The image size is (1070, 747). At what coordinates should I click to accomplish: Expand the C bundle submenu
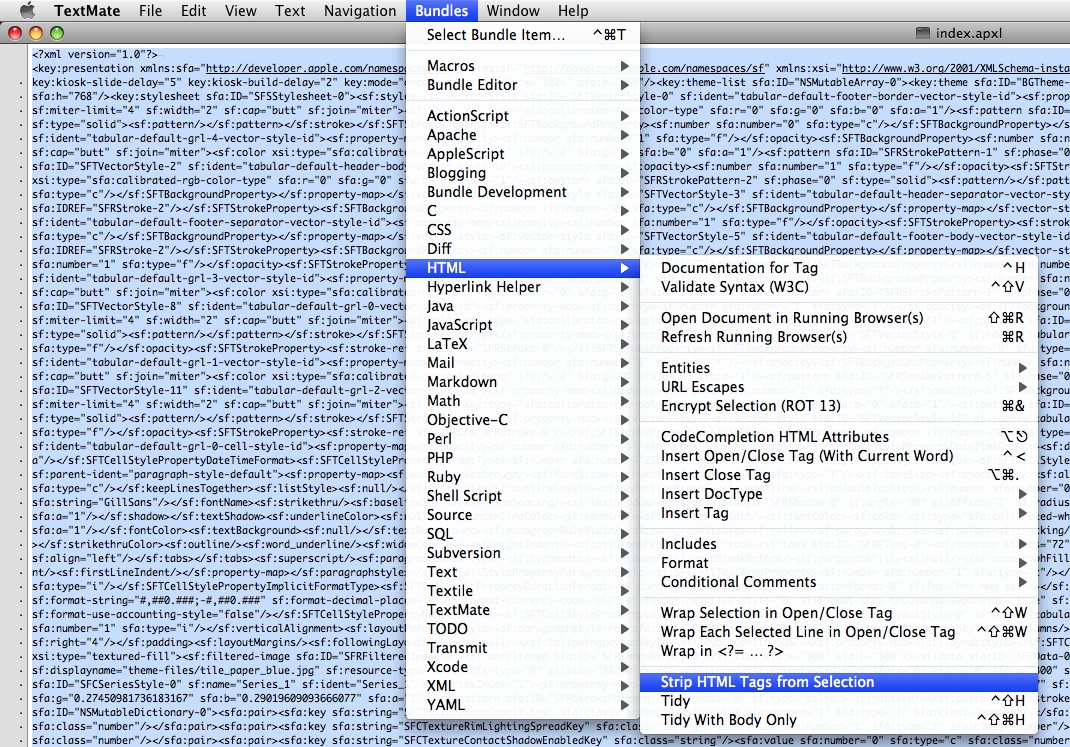point(523,211)
